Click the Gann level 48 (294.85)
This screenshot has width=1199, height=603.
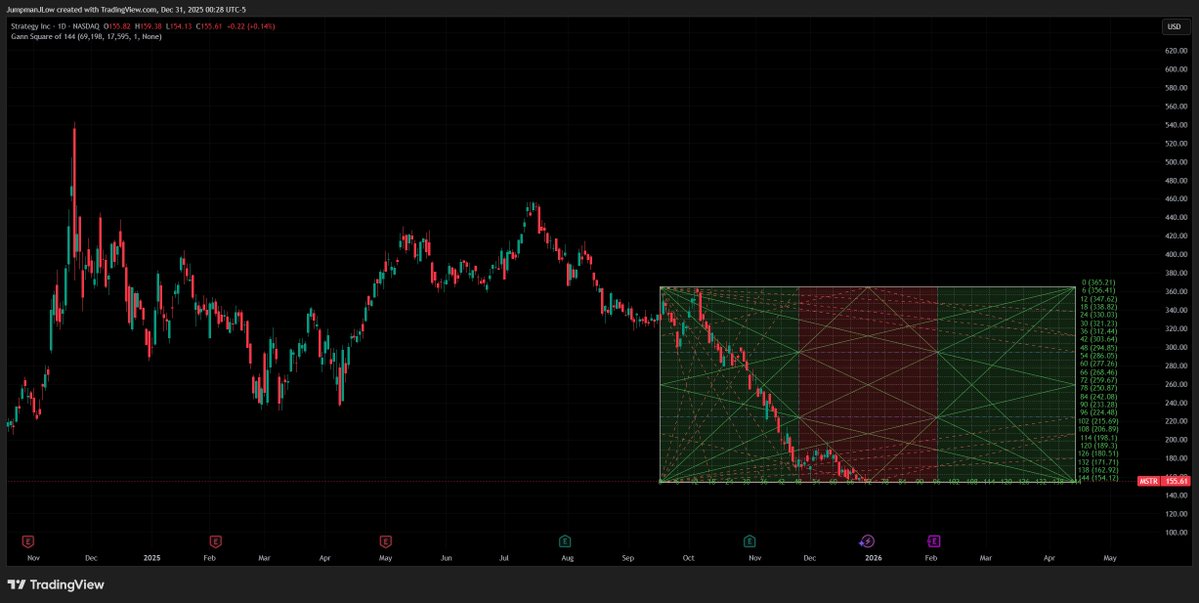pyautogui.click(x=1099, y=348)
